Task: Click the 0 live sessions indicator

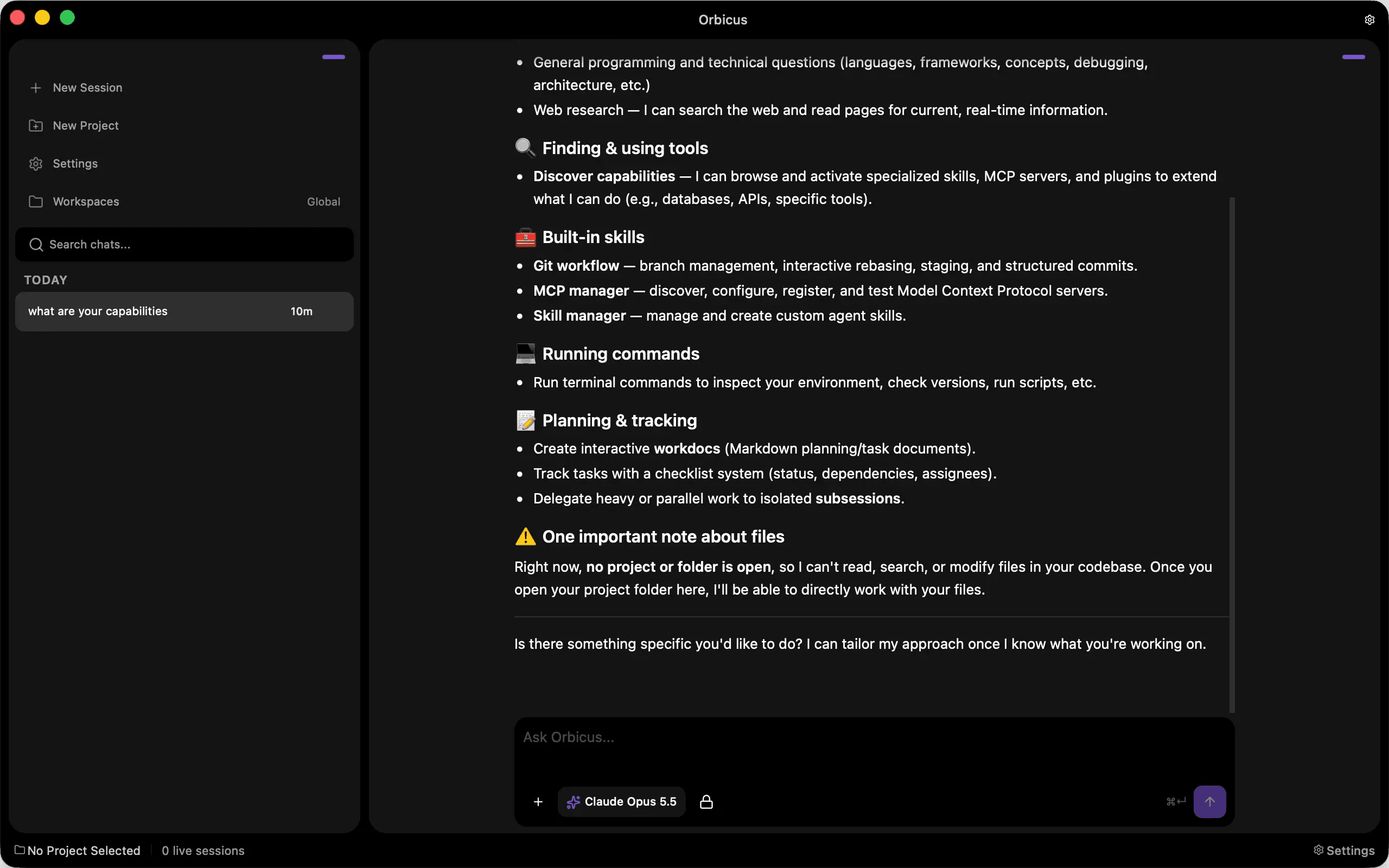Action: pos(203,851)
